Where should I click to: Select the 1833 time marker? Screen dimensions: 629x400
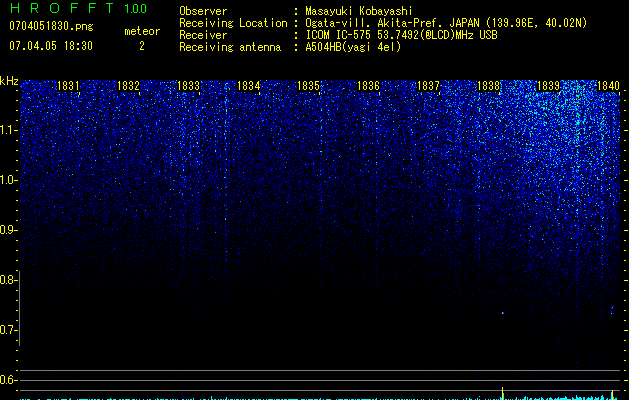189,86
